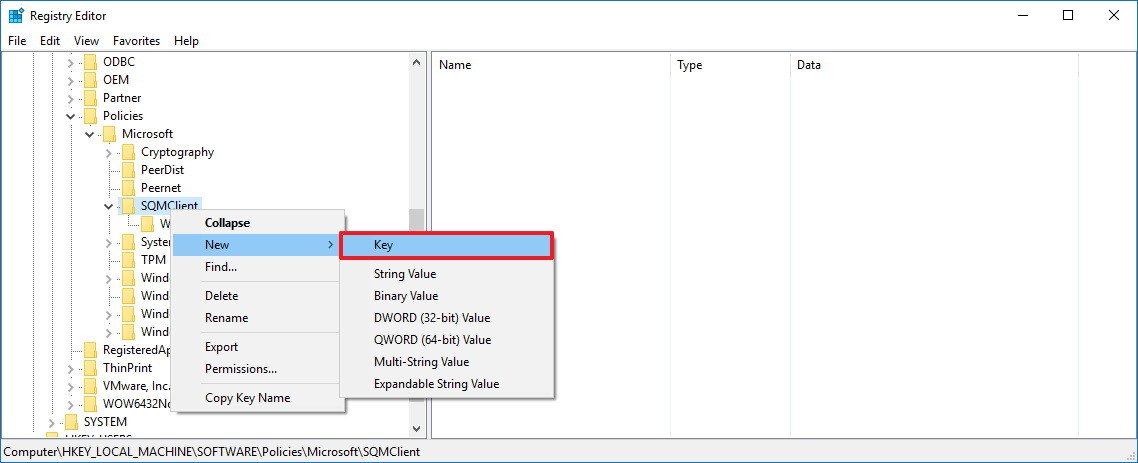1138x463 pixels.
Task: Click the OEM folder icon
Action: coord(90,80)
